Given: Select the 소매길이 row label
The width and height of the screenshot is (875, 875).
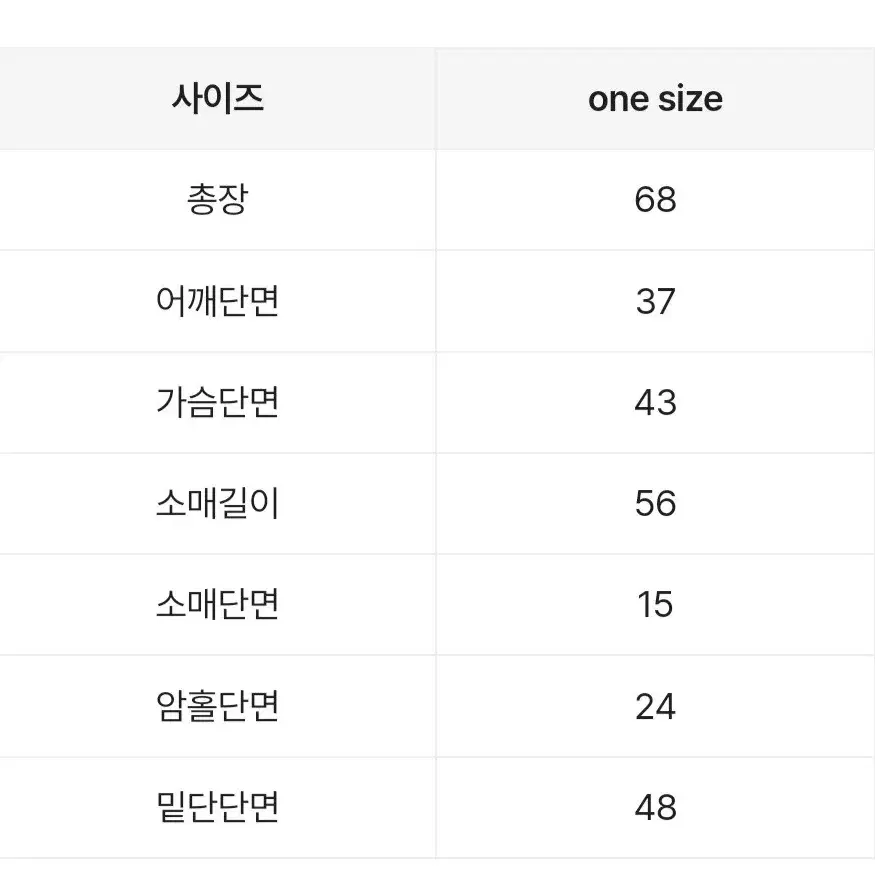Looking at the screenshot, I should 218,503.
